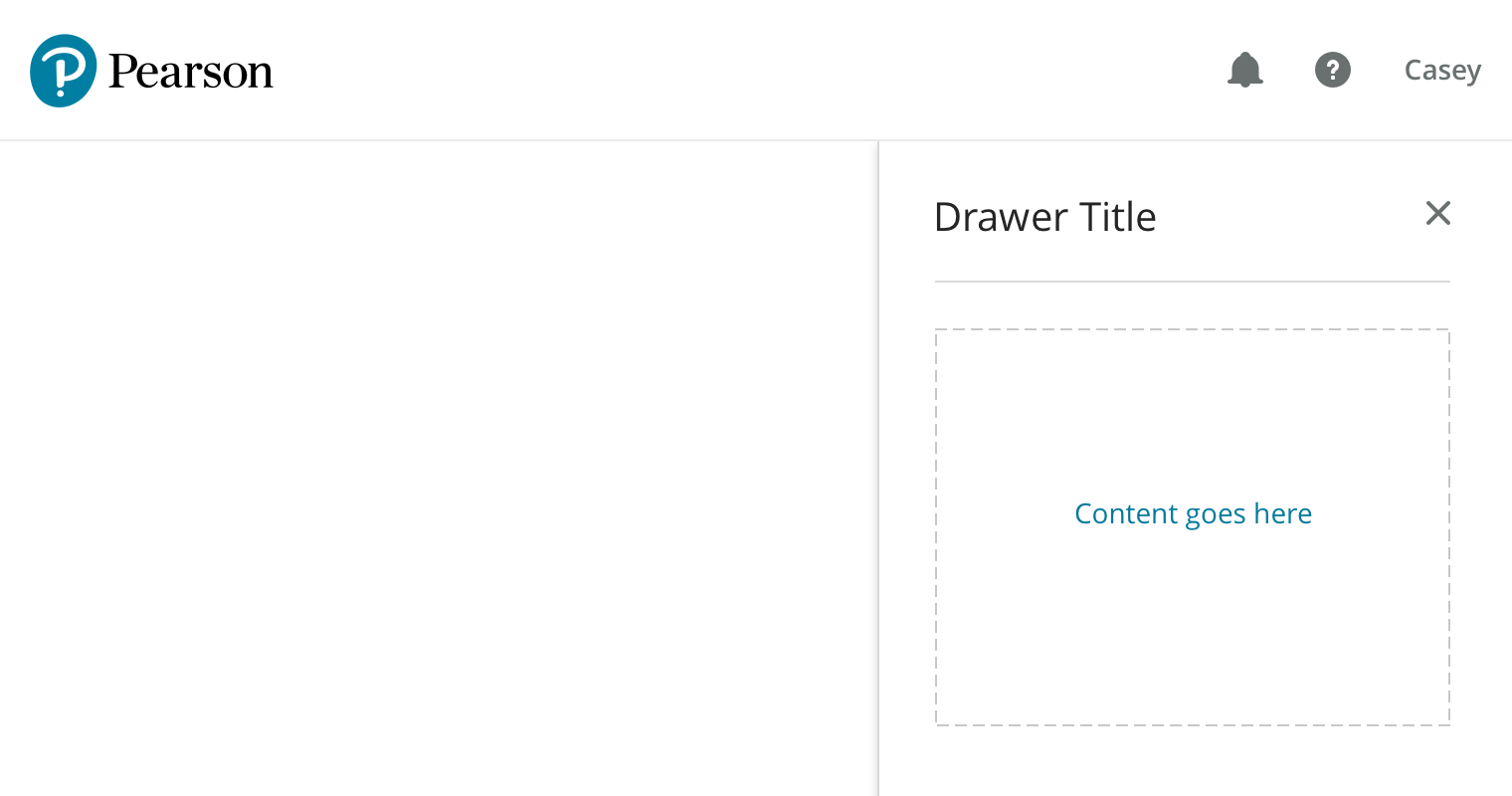Click the divider line under Drawer Title

[1193, 282]
